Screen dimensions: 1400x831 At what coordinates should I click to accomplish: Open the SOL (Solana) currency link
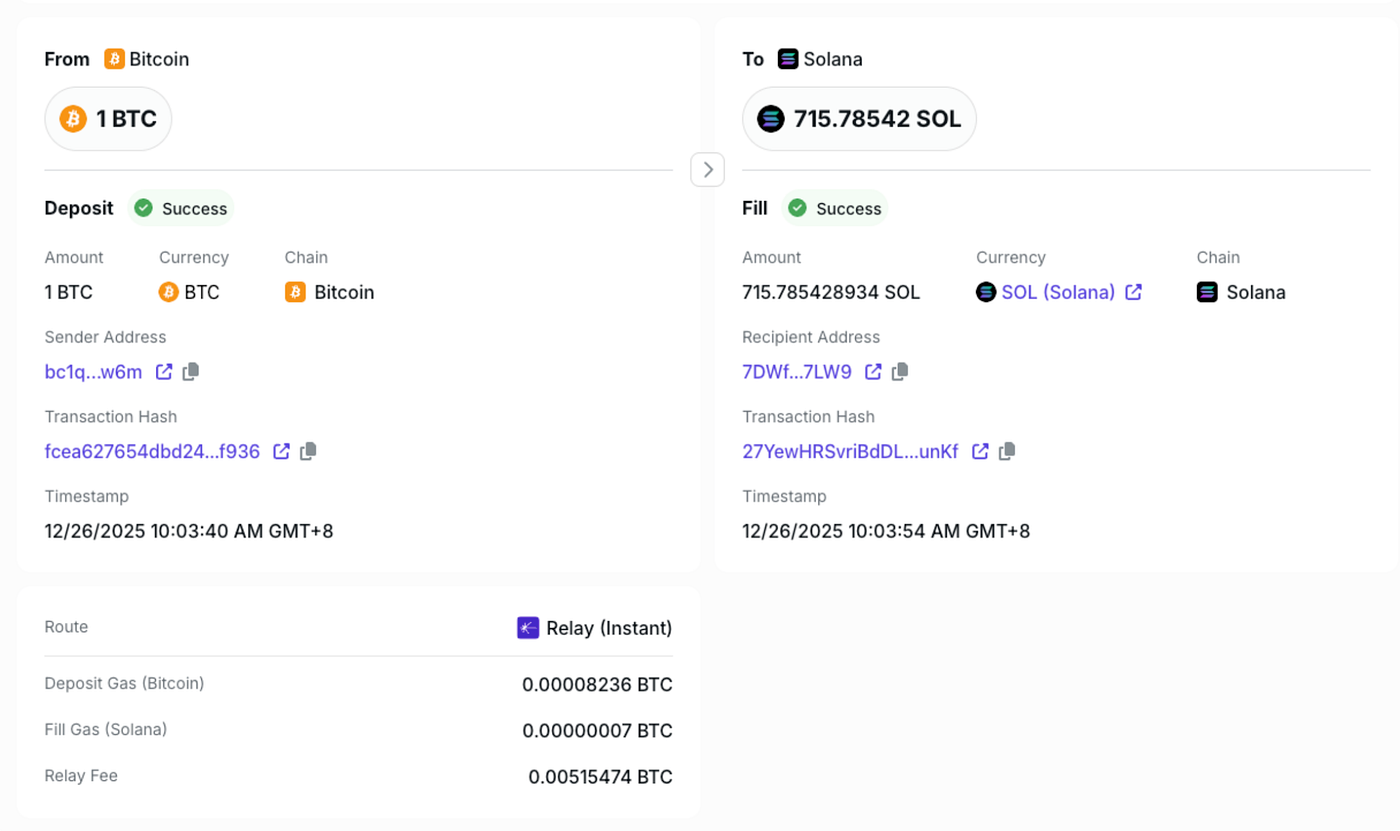(1058, 292)
